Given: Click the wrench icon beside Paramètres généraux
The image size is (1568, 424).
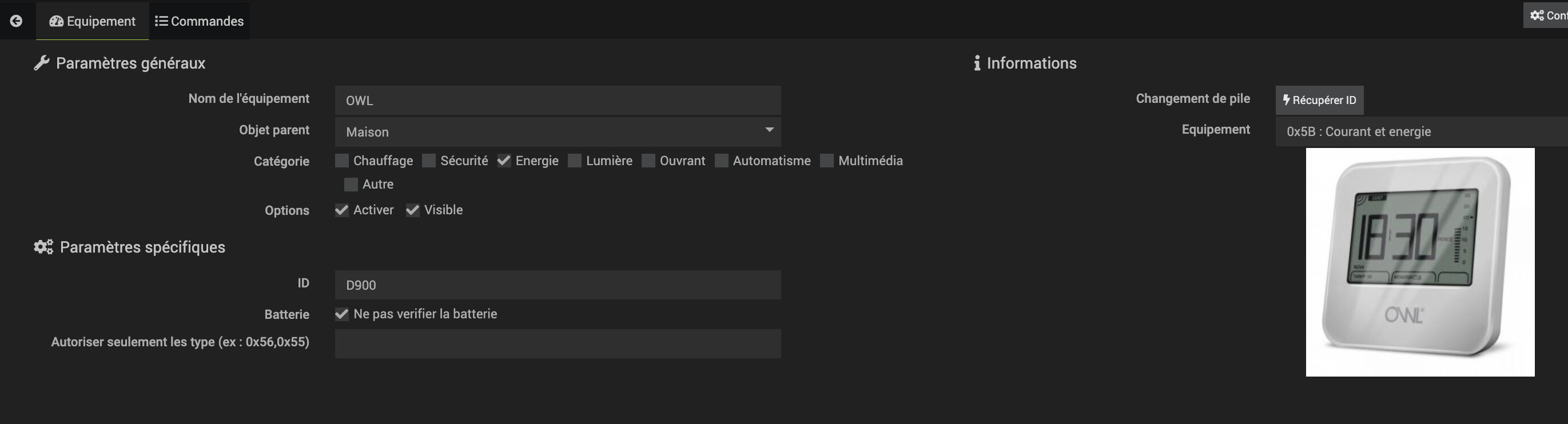Looking at the screenshot, I should [41, 63].
